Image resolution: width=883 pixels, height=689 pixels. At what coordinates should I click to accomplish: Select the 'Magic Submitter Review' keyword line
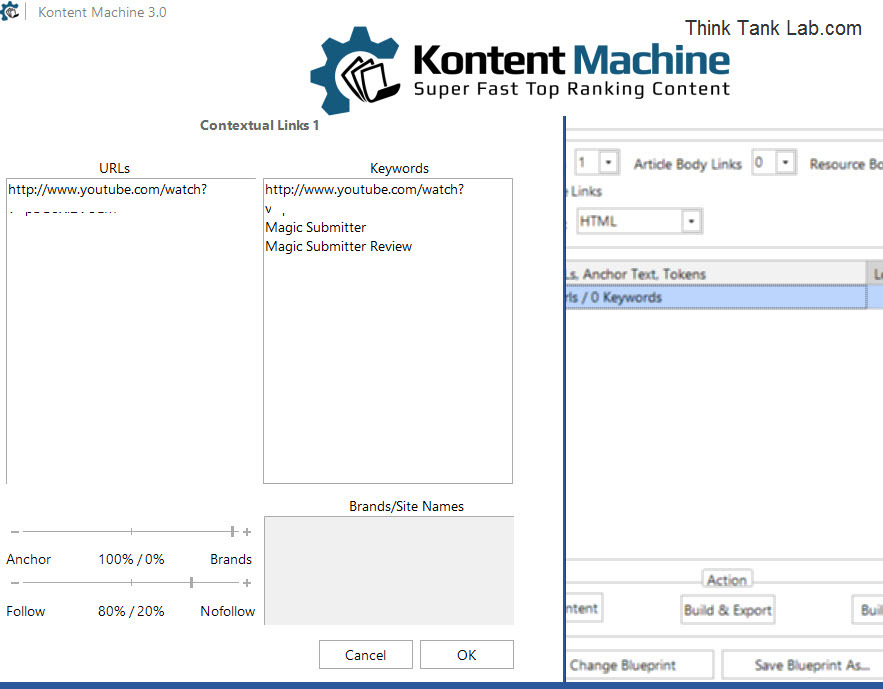338,247
